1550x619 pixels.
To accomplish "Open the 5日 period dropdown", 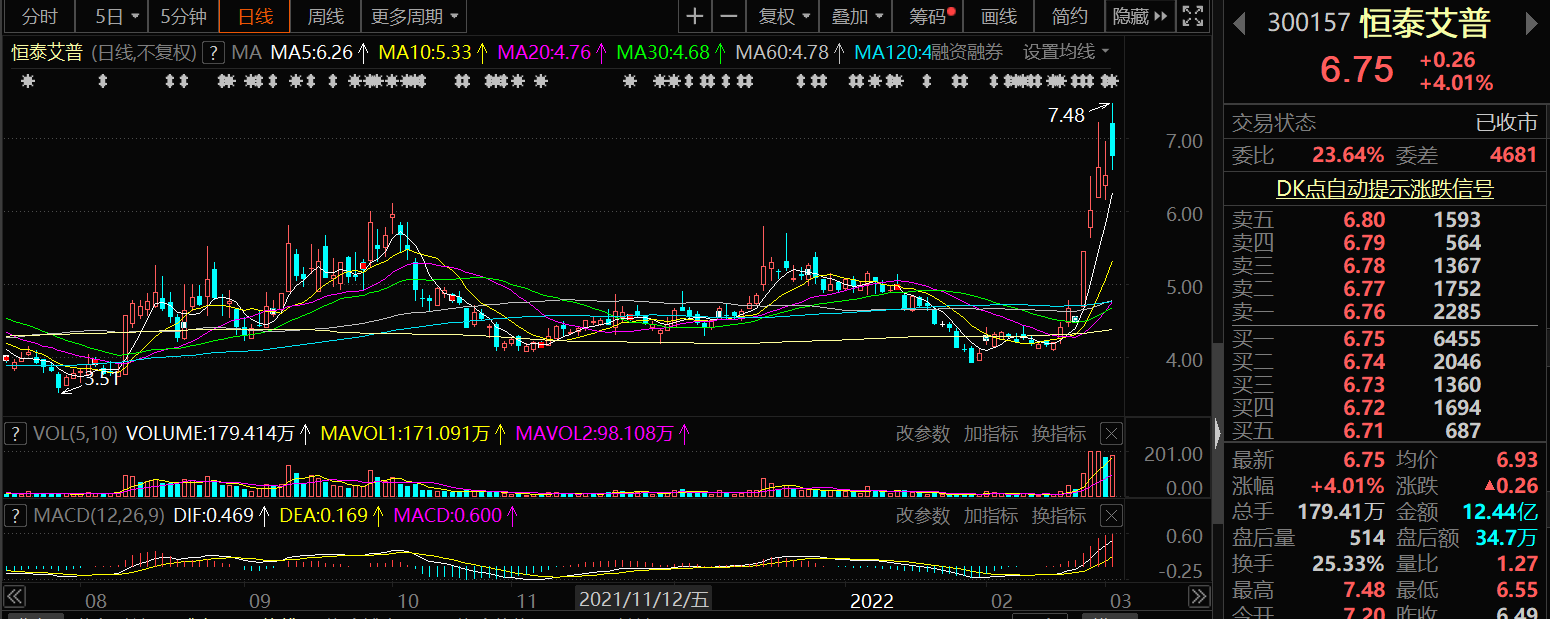I will coord(116,16).
